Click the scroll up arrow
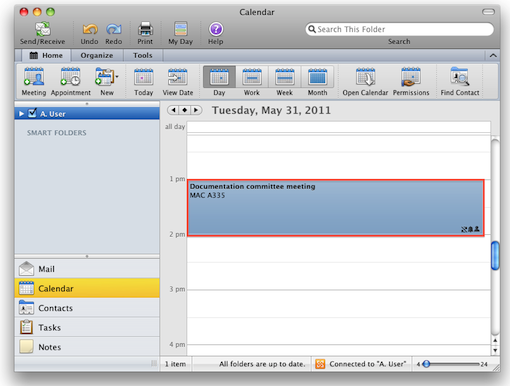This screenshot has width=510, height=386. 495,340
